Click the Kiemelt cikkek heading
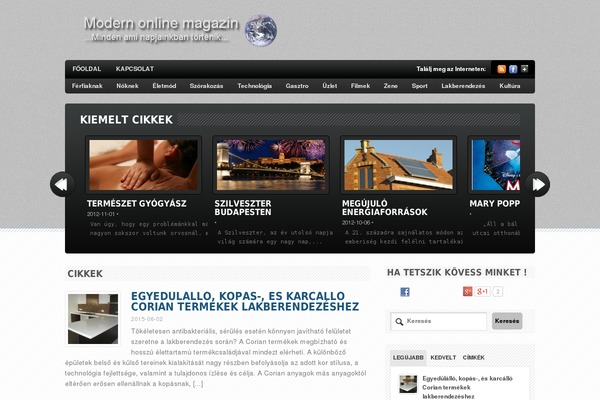This screenshot has height=400, width=600. click(x=127, y=120)
